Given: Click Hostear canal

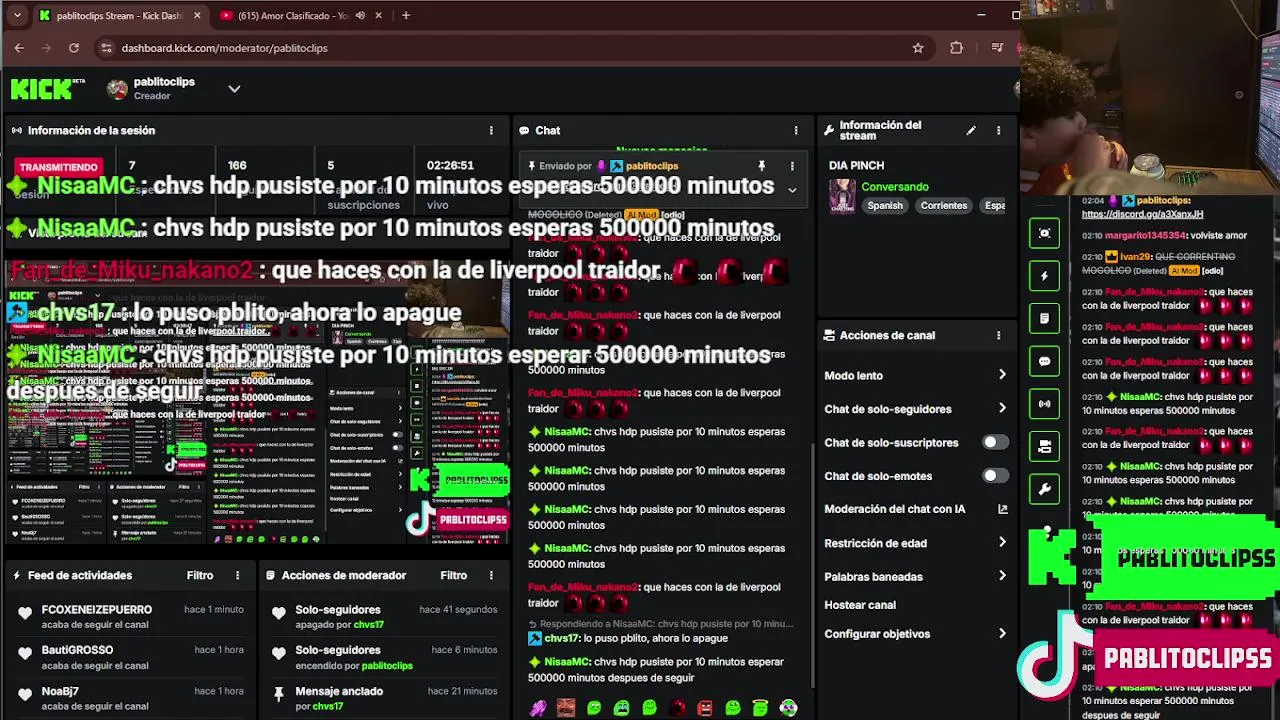Looking at the screenshot, I should point(860,605).
